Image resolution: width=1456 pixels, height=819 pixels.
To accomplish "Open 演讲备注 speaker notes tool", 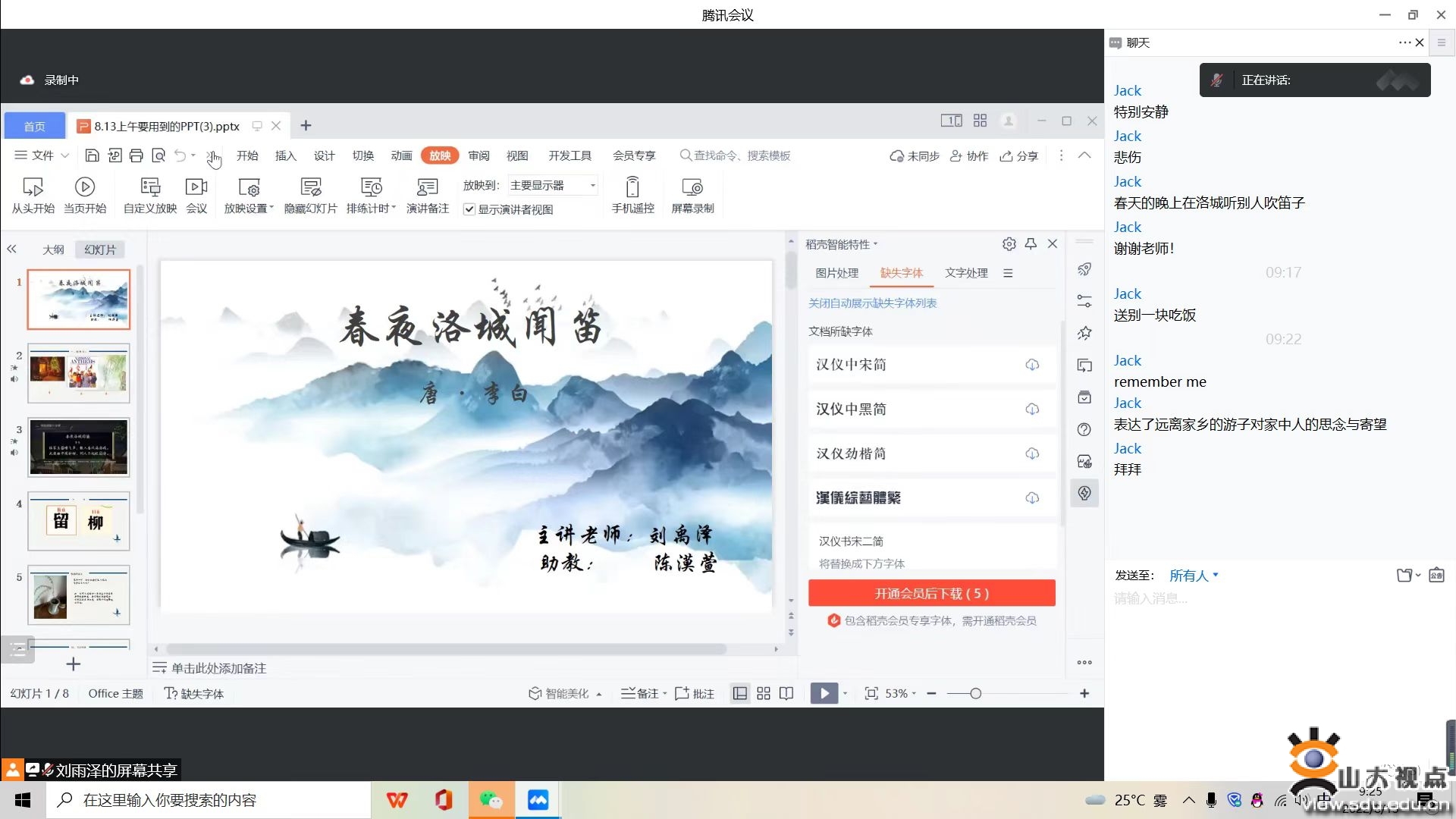I will 427,187.
